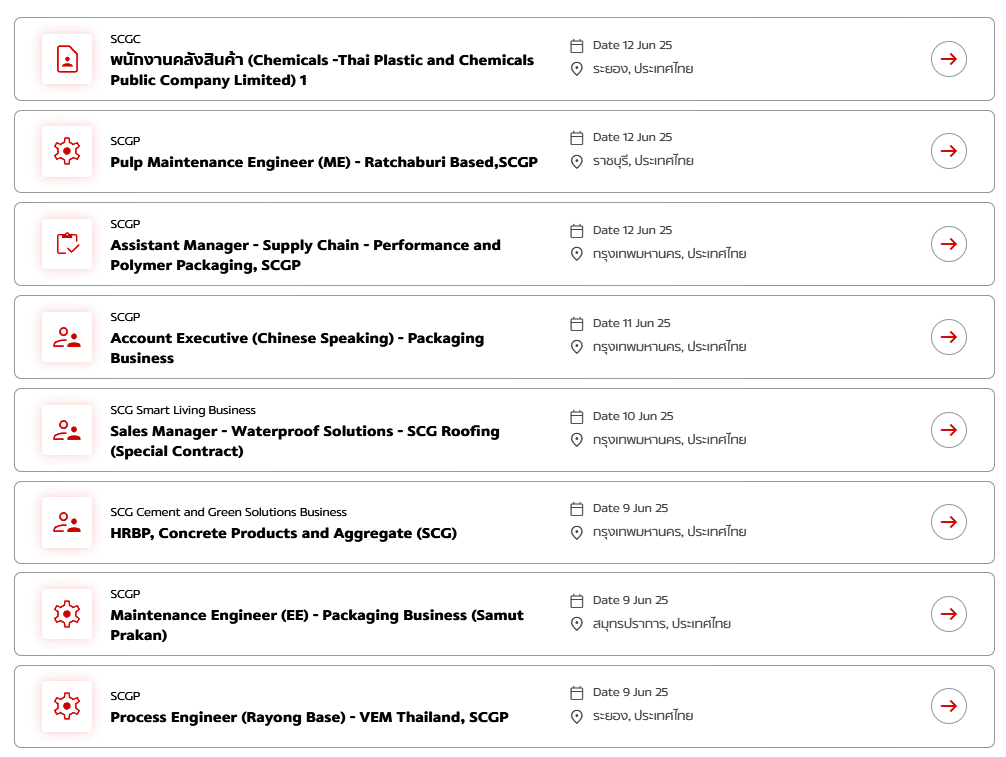Viewport: 1006px width, 757px height.
Task: Open Pulp Maintenance Engineer (ME) job title
Action: (324, 162)
